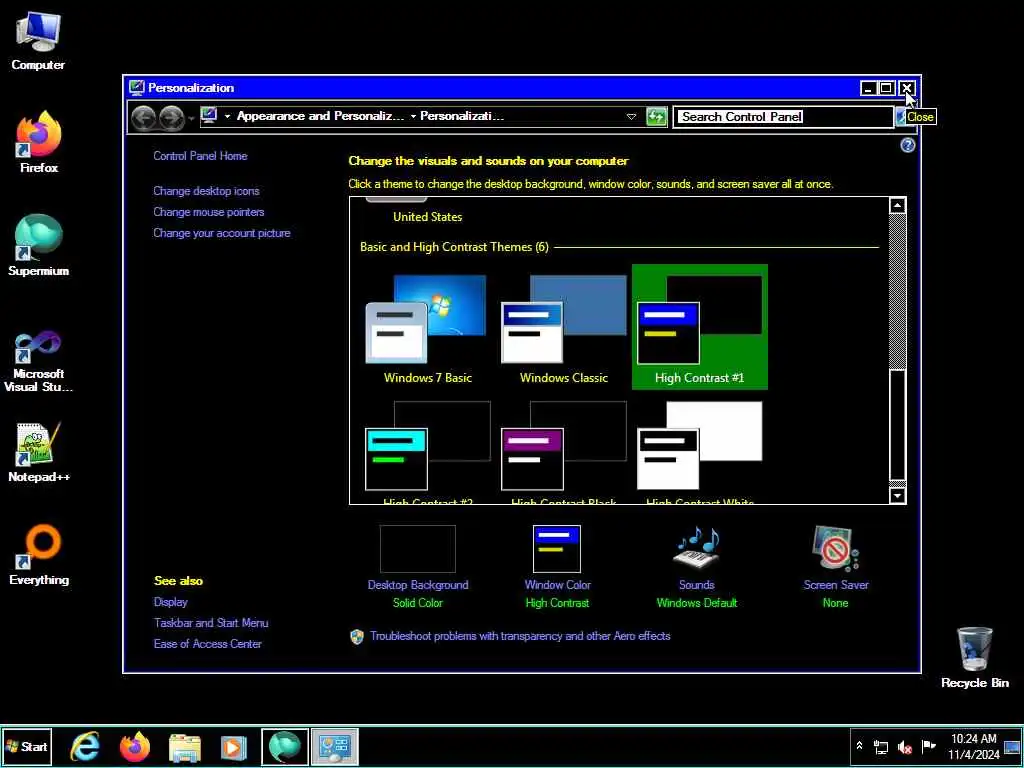
Task: Open Taskbar and Start Menu link
Action: point(211,622)
